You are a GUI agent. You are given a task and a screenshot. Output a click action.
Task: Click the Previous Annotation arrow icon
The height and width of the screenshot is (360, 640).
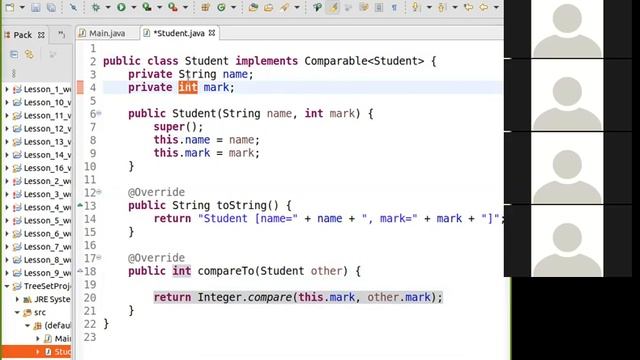pos(442,7)
